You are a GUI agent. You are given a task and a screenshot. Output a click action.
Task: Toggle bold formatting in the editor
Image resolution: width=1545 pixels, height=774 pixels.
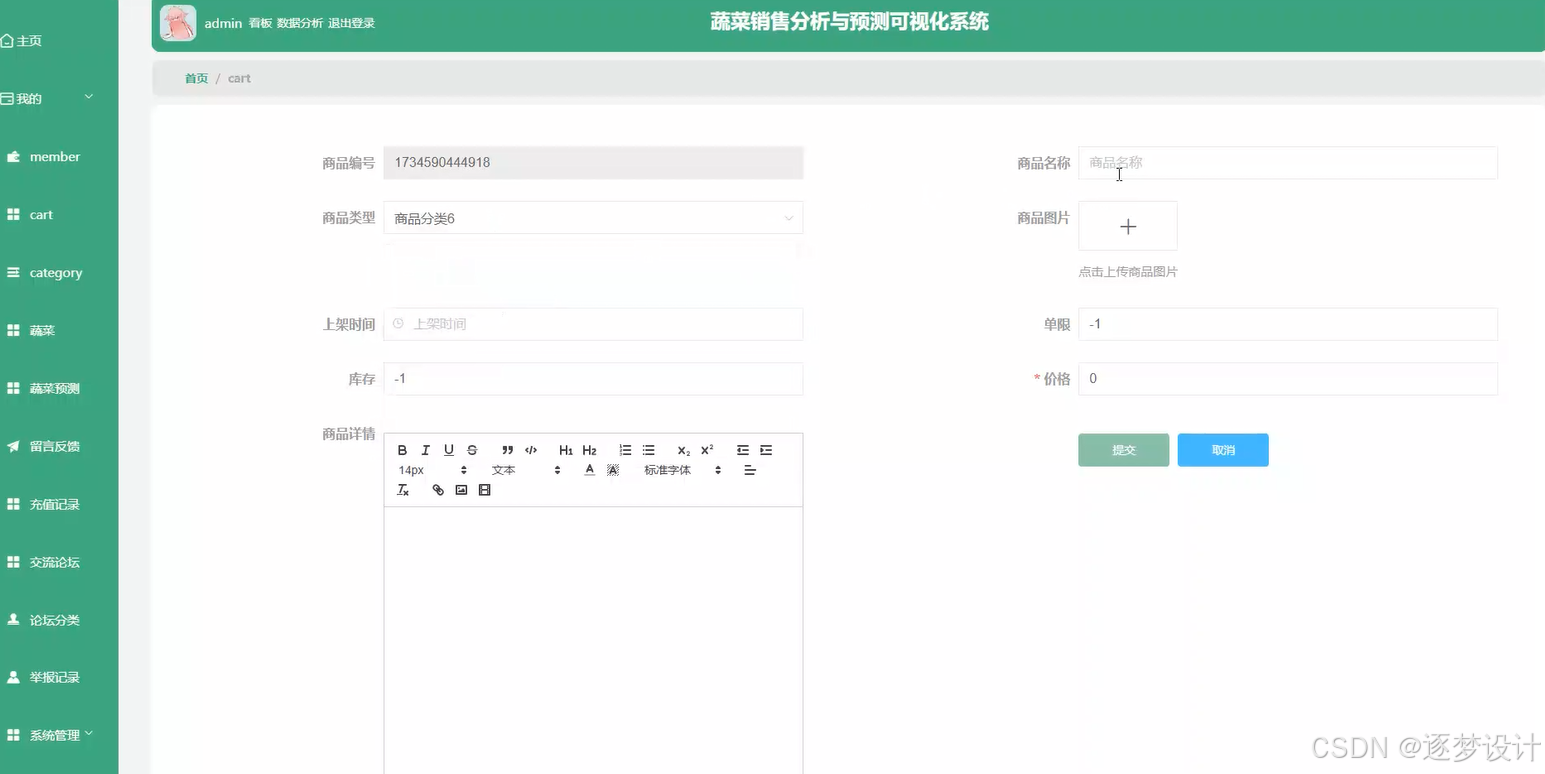click(402, 449)
